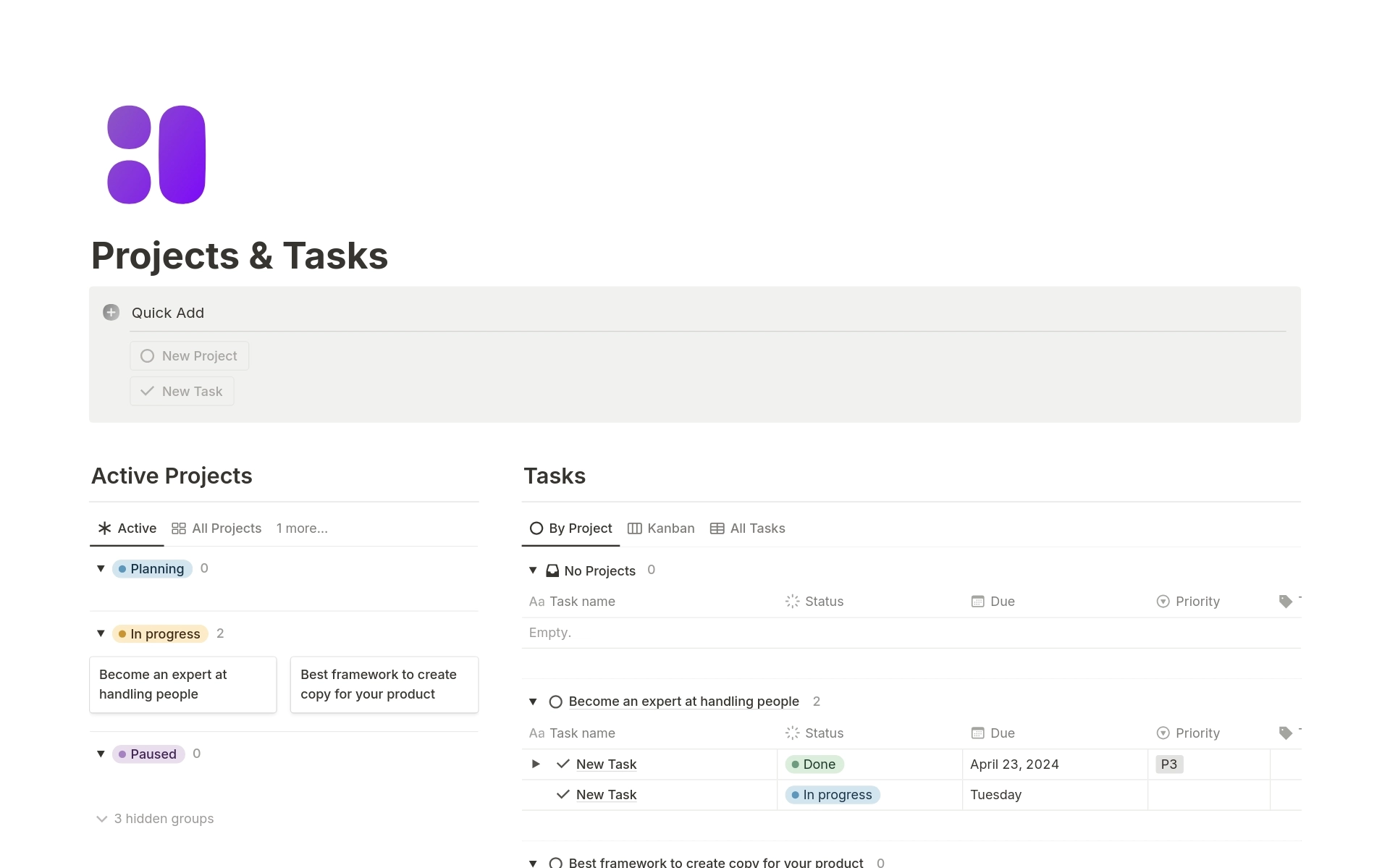Click circle icon beside Best framework task group
This screenshot has width=1390, height=868.
556,862
